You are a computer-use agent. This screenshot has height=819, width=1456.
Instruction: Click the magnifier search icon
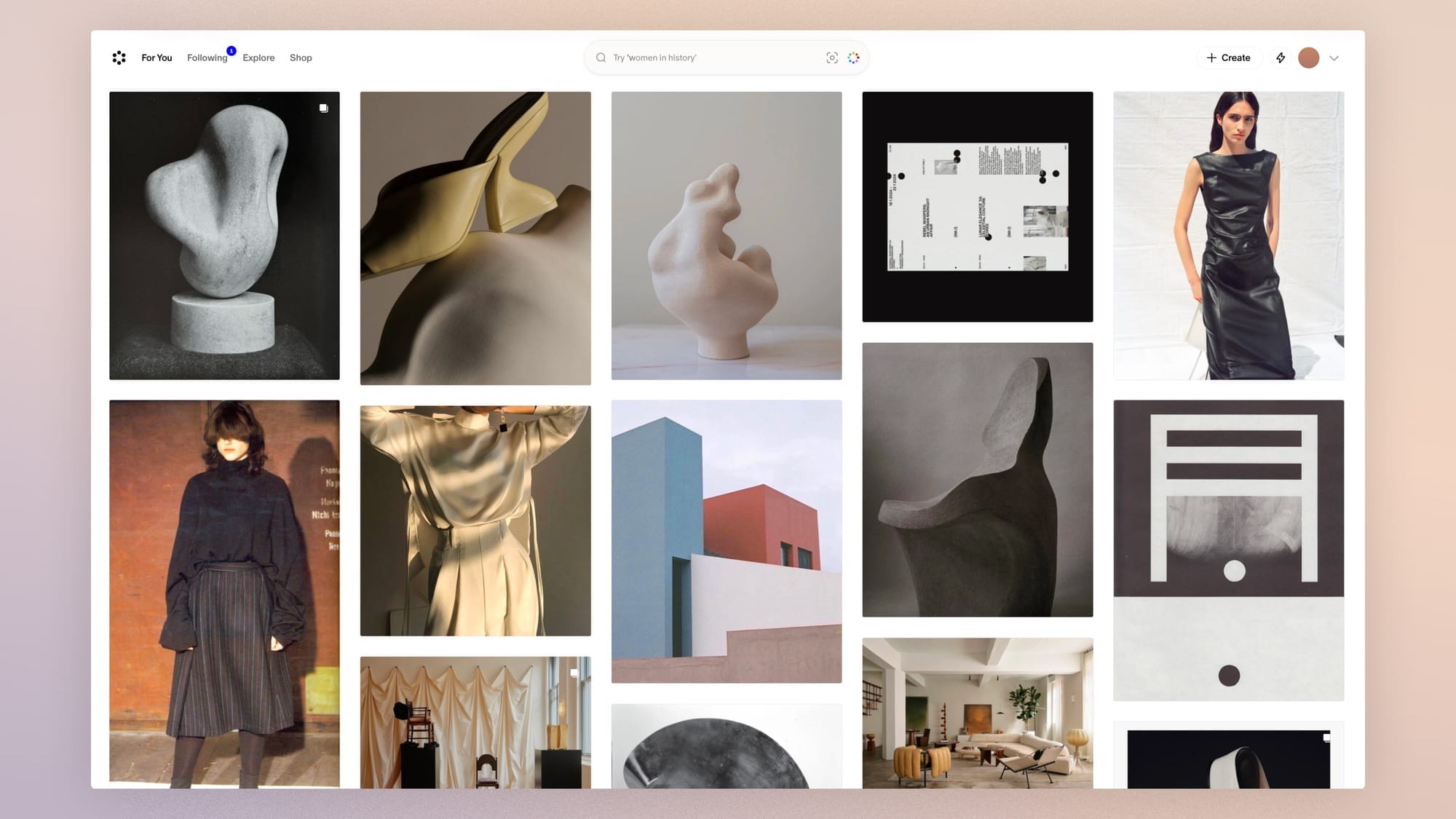(601, 58)
